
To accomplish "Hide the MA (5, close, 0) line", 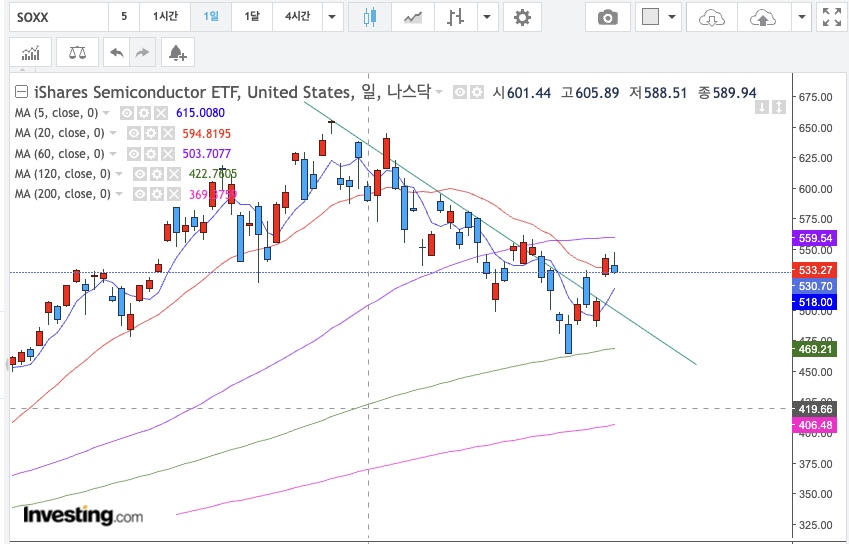I will (x=127, y=113).
